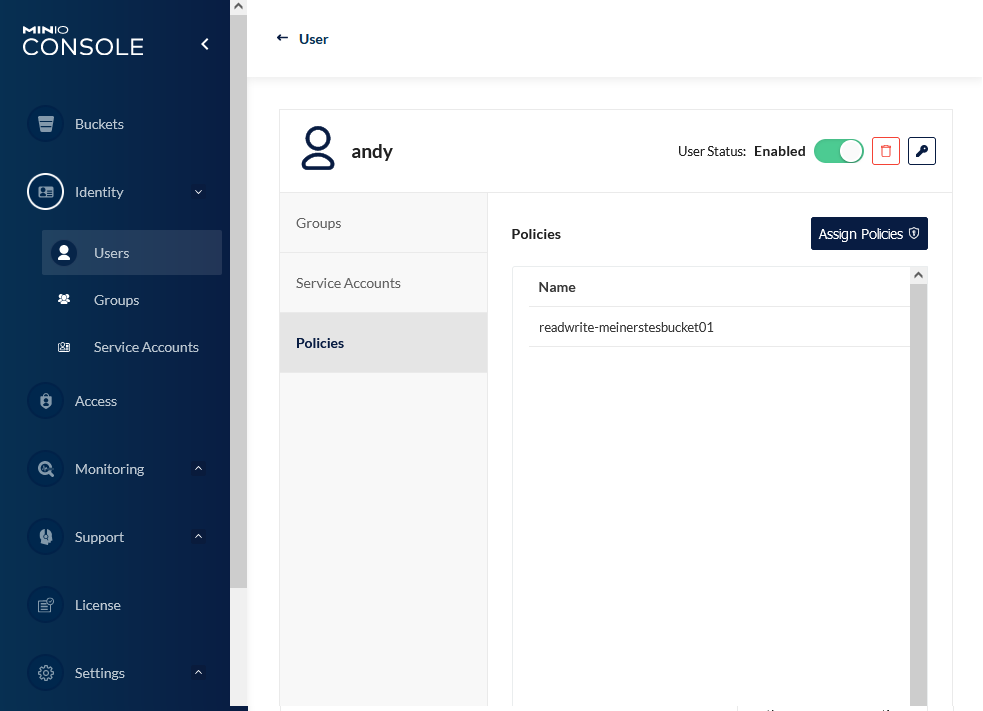Expand the Monitoring menu chevron
This screenshot has width=983, height=711.
(198, 469)
